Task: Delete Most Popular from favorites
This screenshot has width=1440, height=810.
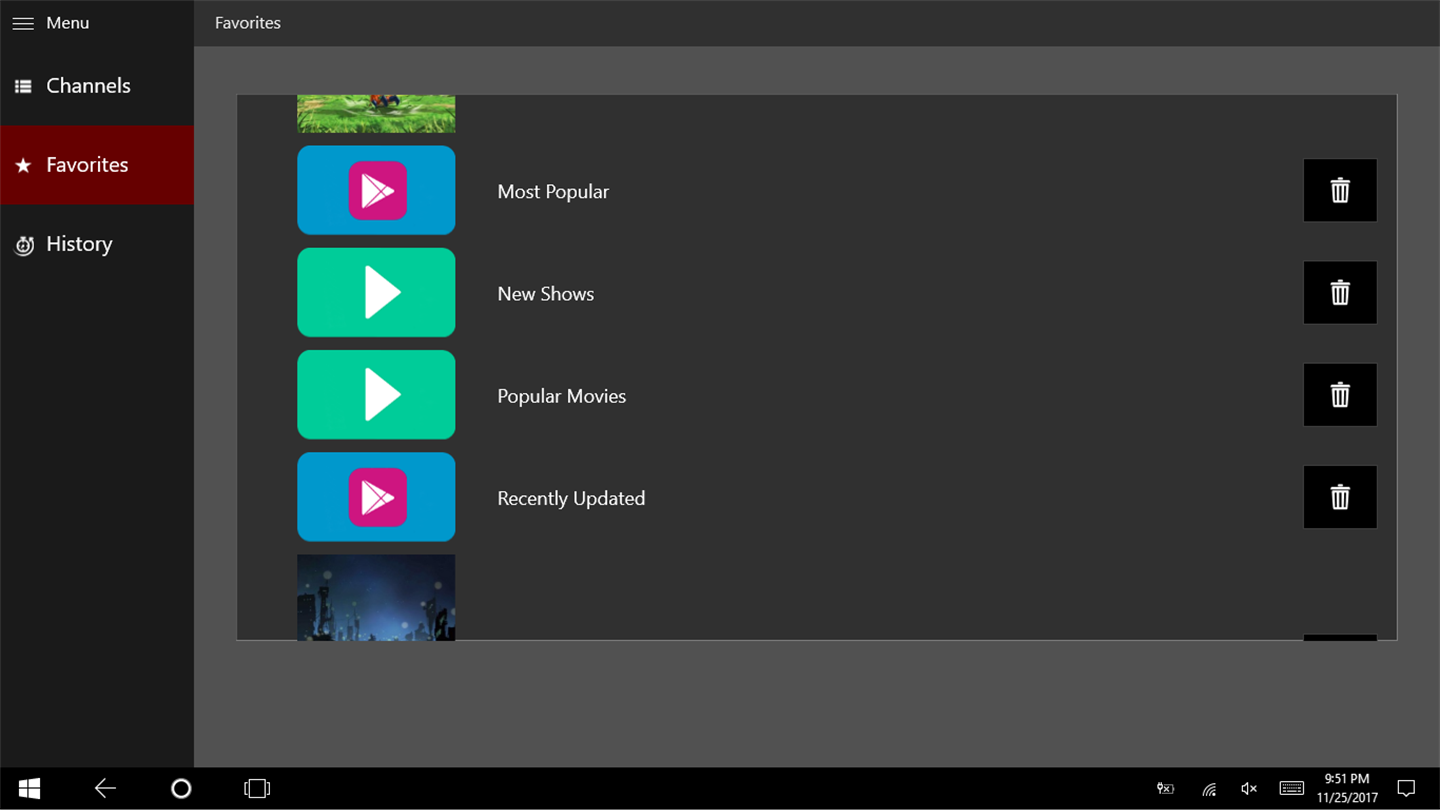Action: click(x=1340, y=190)
